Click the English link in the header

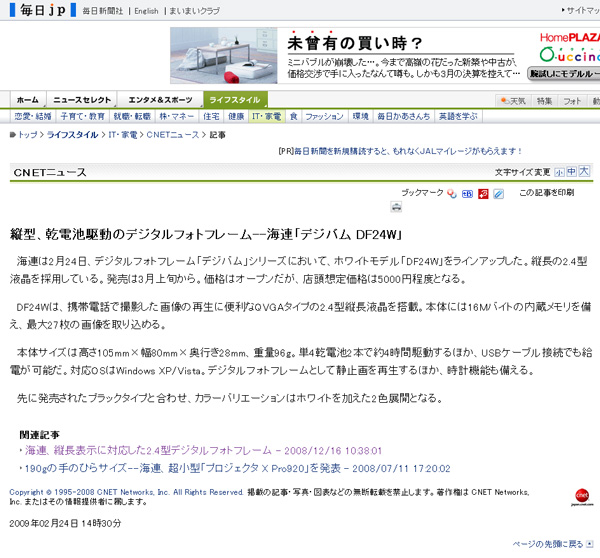147,11
